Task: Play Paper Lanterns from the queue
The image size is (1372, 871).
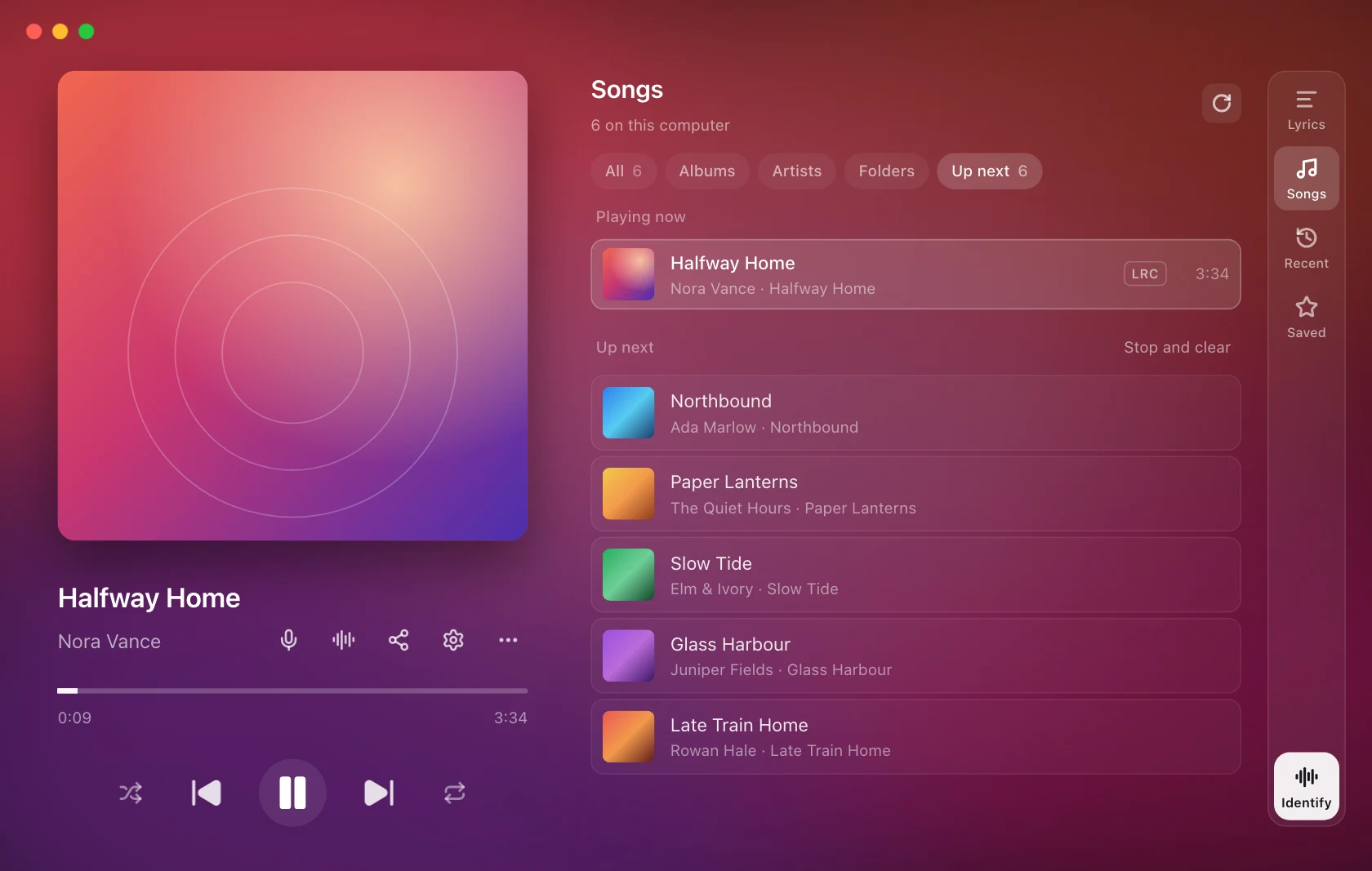Action: 915,494
